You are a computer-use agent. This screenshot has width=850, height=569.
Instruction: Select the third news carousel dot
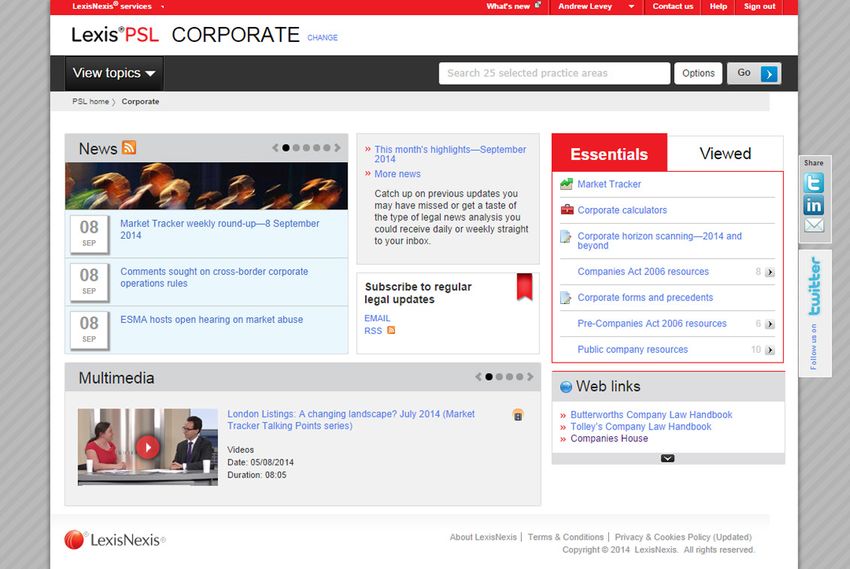[306, 147]
